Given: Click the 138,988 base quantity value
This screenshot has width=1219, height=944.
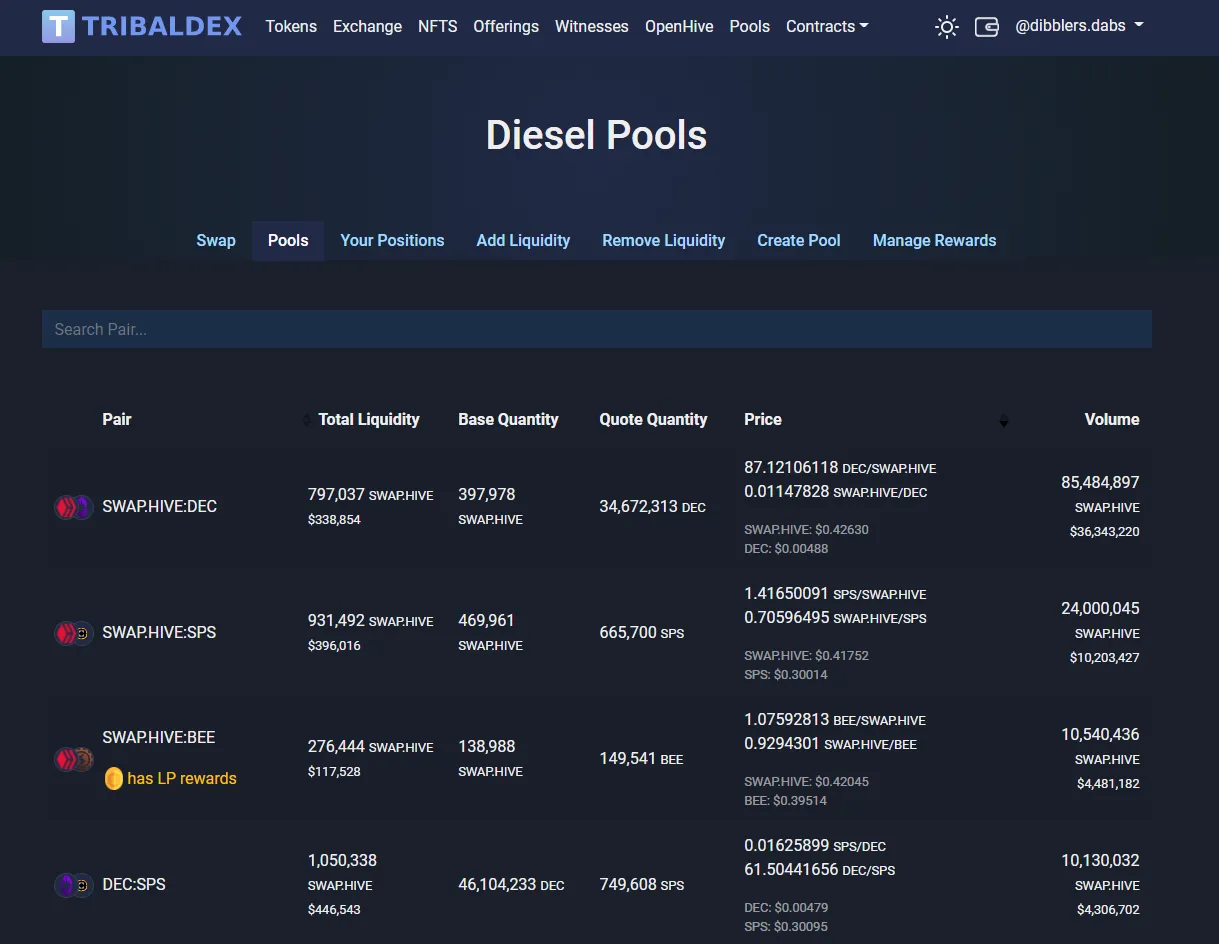Looking at the screenshot, I should [487, 746].
